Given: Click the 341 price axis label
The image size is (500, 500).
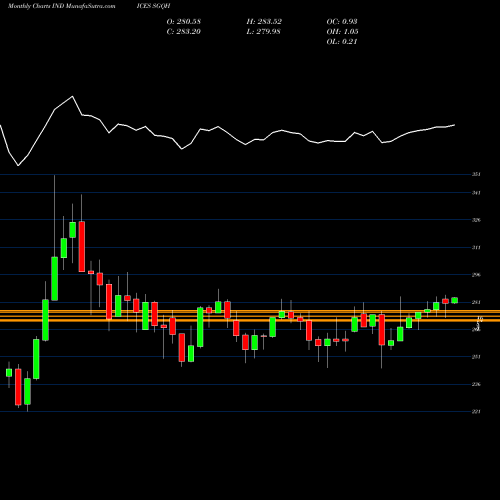Looking at the screenshot, I should (476, 193).
